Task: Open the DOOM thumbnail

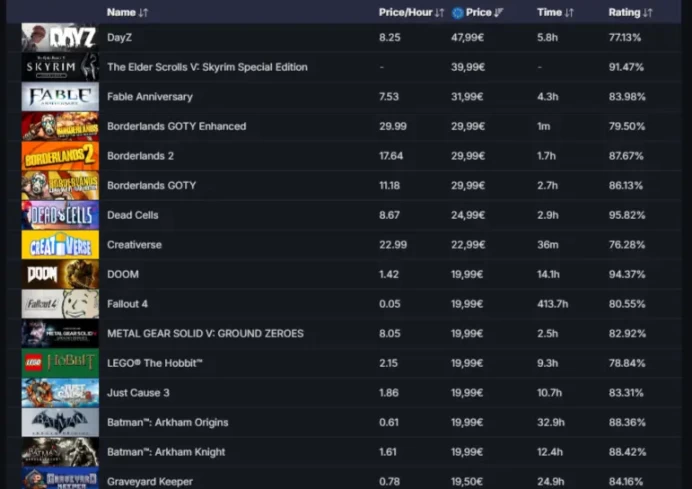Action: click(x=60, y=274)
